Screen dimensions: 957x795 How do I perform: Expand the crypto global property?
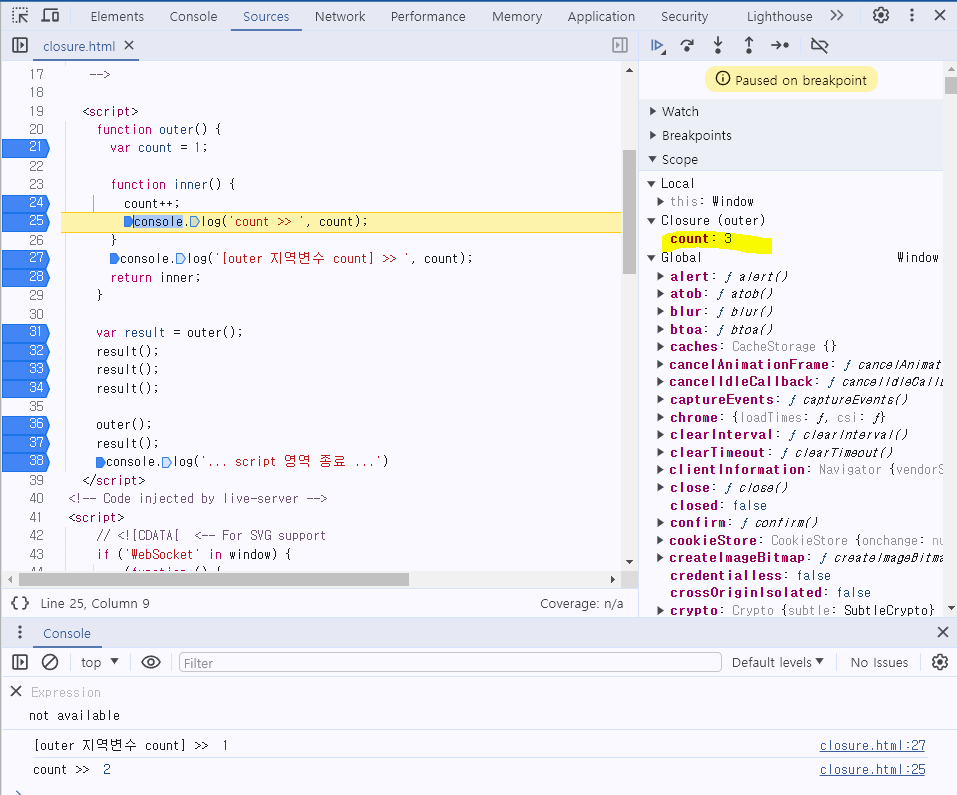point(660,610)
